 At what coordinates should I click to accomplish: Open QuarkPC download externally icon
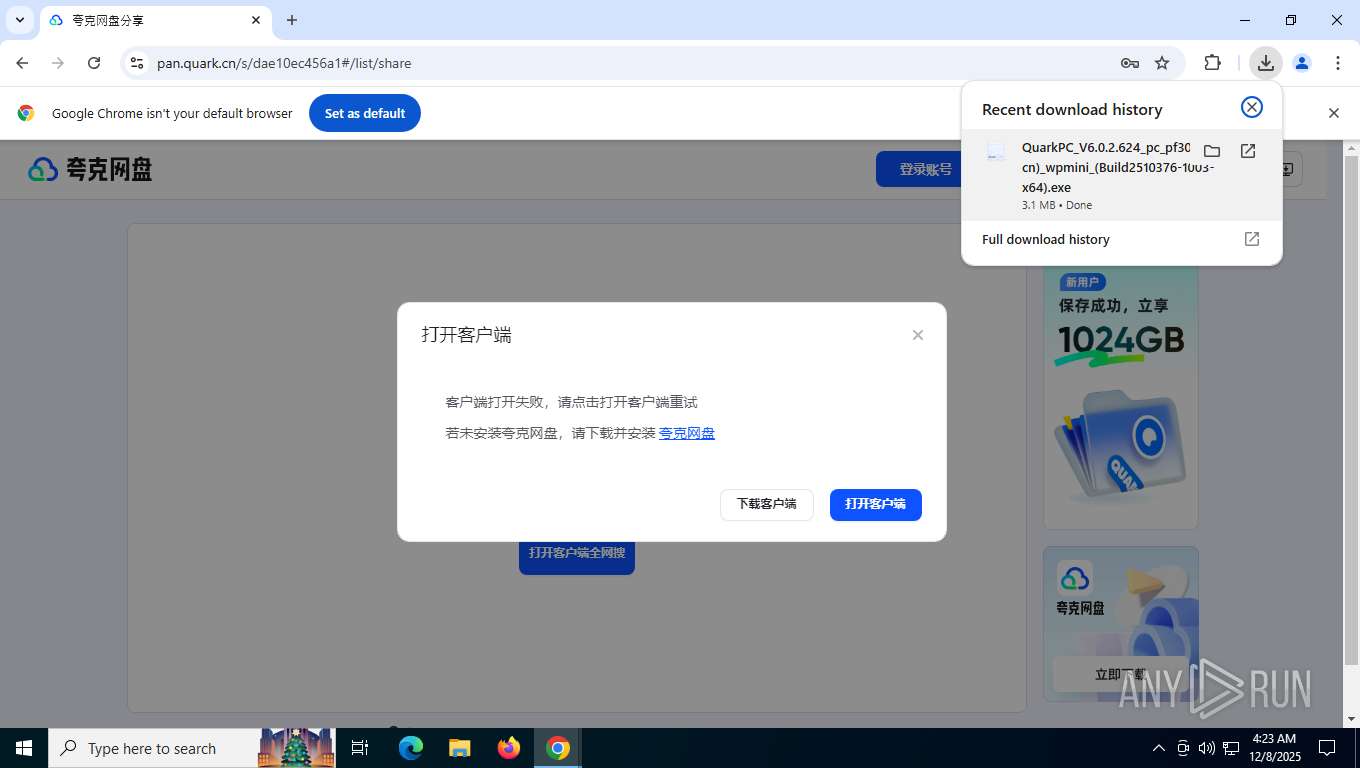1248,151
